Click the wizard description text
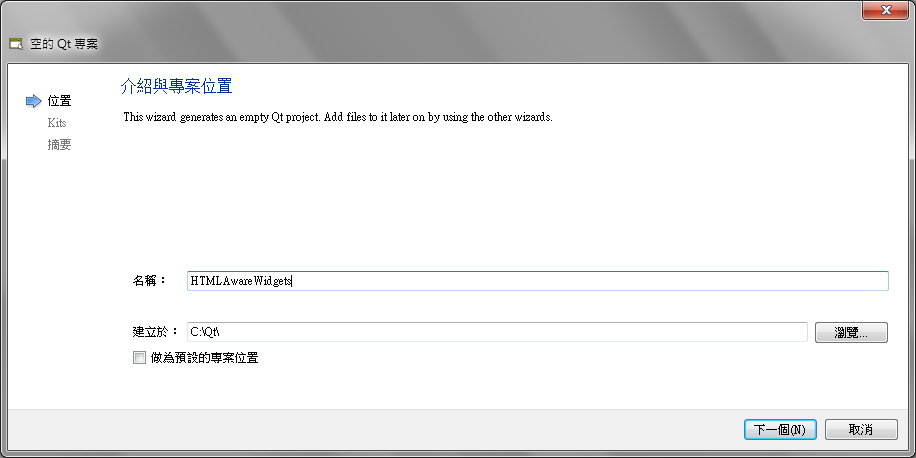This screenshot has height=458, width=916. 338,117
